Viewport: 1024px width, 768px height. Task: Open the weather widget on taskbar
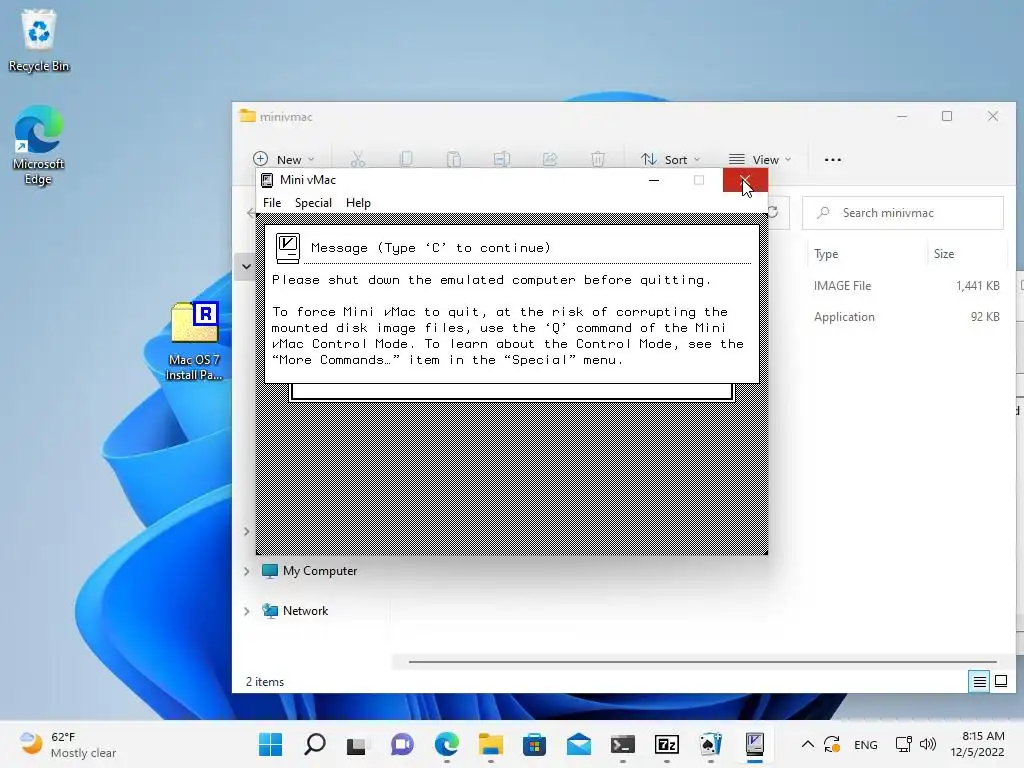tap(67, 744)
